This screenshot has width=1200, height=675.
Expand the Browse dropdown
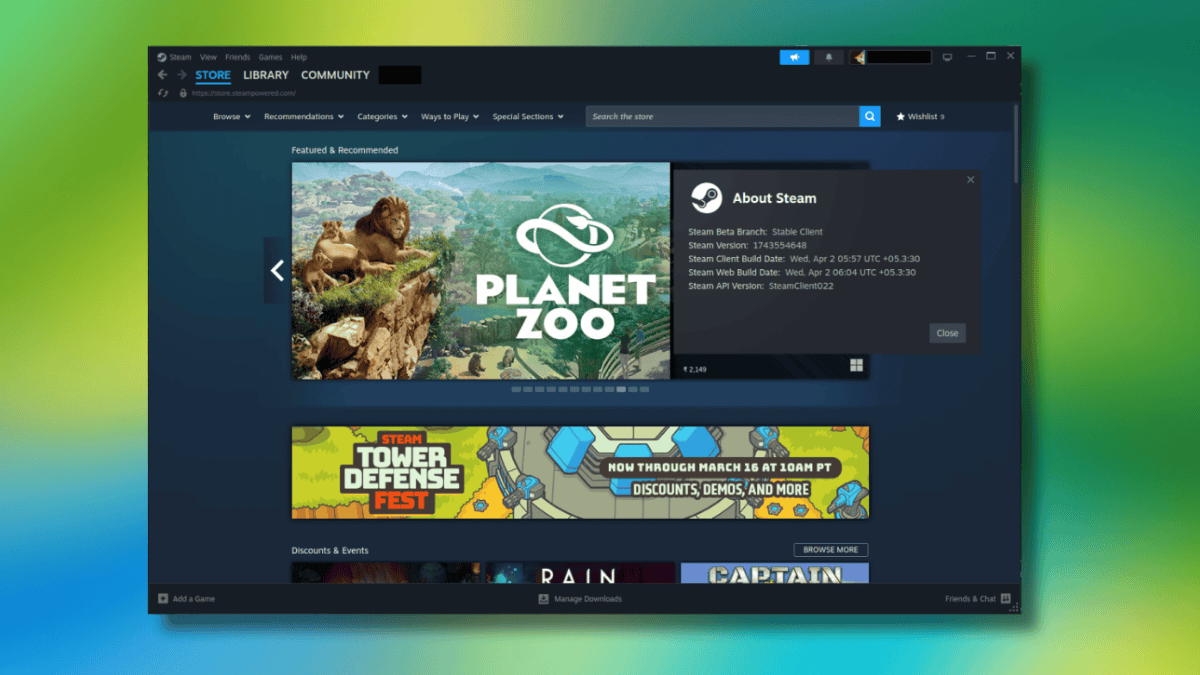231,117
